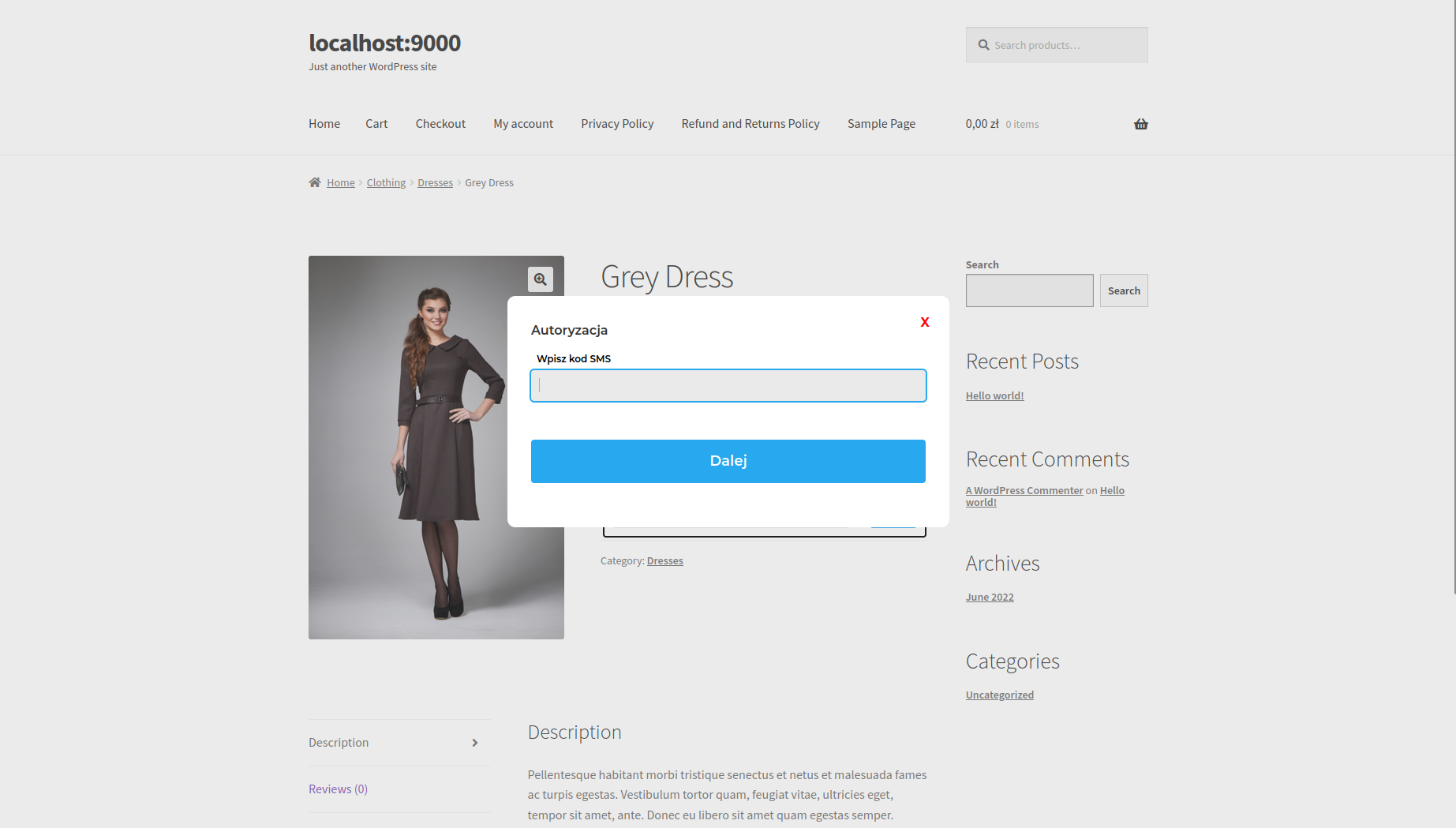
Task: Select the Reviews (0) tab
Action: click(x=338, y=789)
